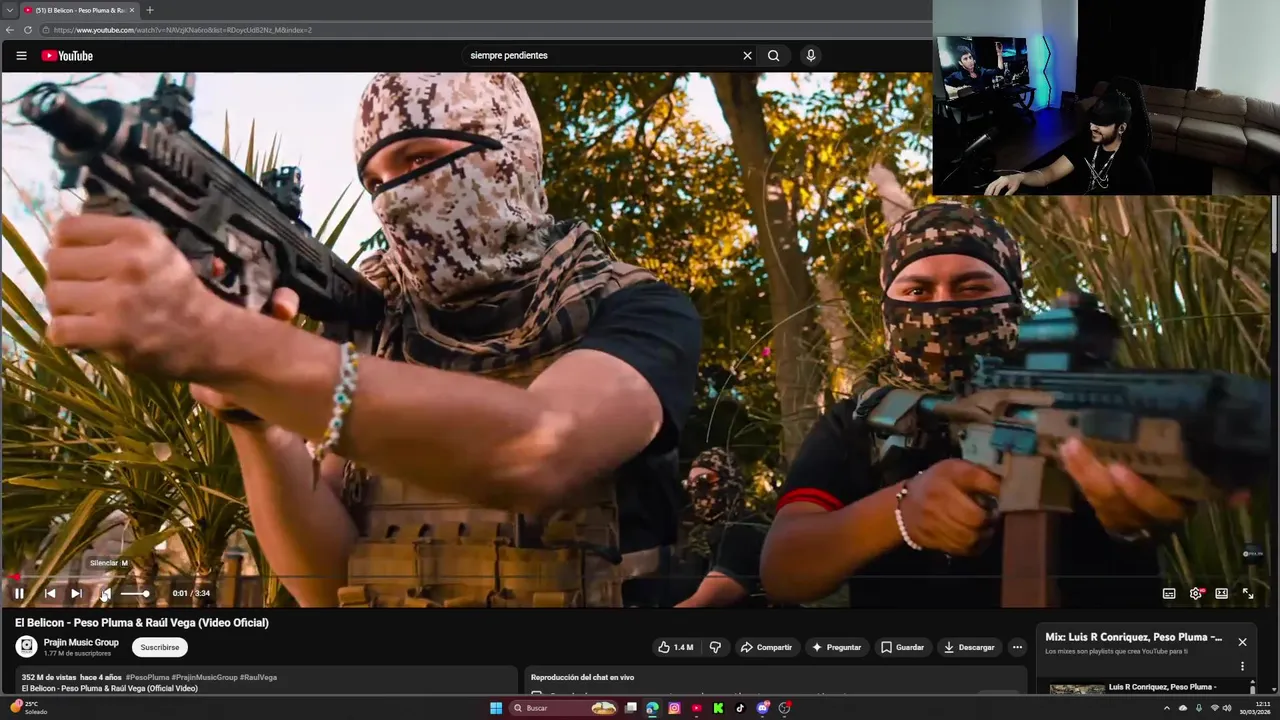1280x720 pixels.
Task: Open Prajin Music Group channel avatar
Action: (26, 647)
